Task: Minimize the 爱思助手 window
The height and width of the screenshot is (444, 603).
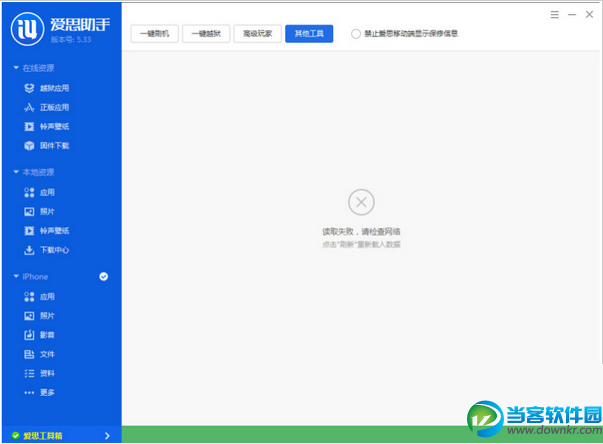Action: click(x=572, y=15)
